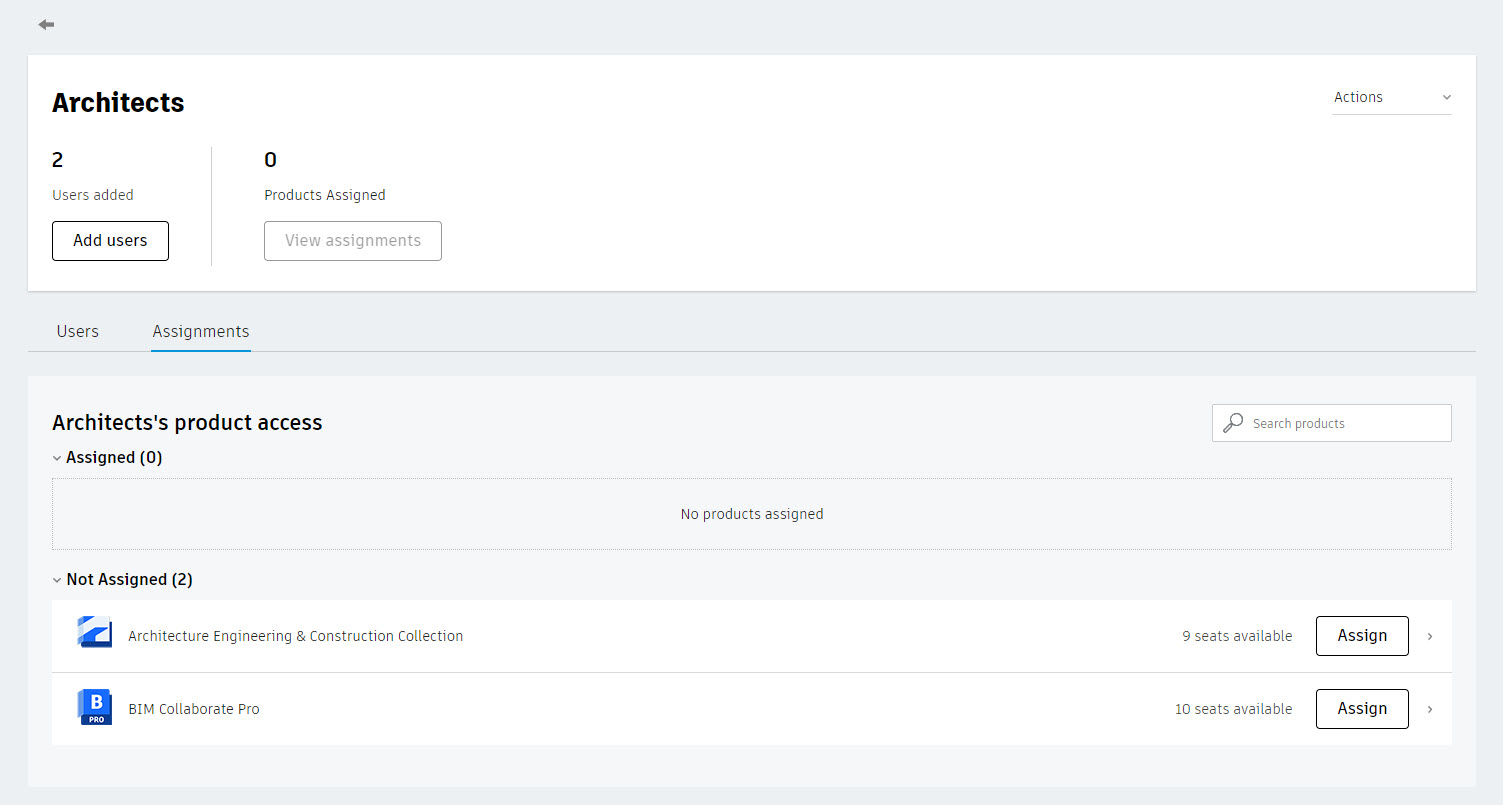This screenshot has height=805, width=1503.
Task: Go back using the left arrow icon
Action: 46,25
